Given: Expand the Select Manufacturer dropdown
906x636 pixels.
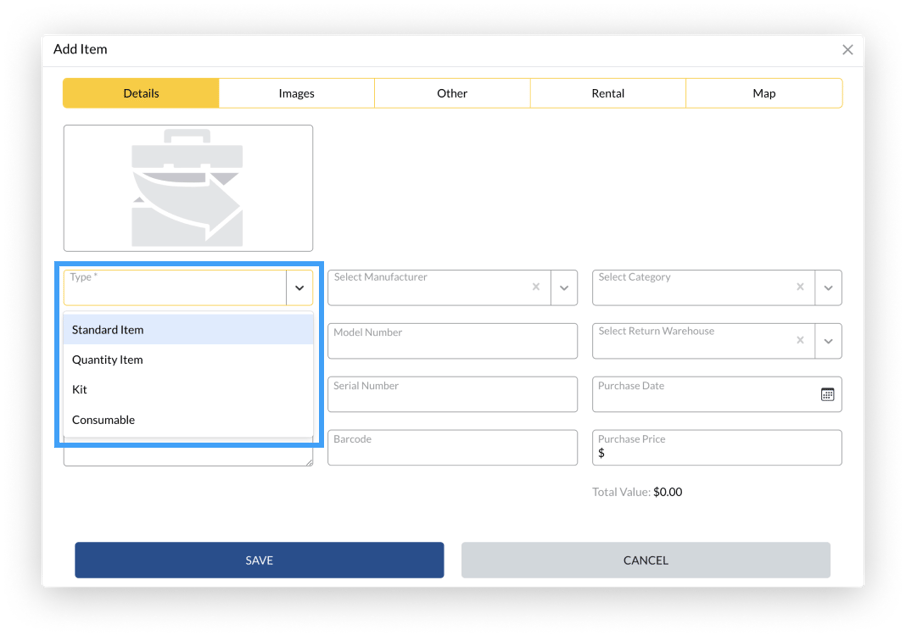Looking at the screenshot, I should [564, 288].
